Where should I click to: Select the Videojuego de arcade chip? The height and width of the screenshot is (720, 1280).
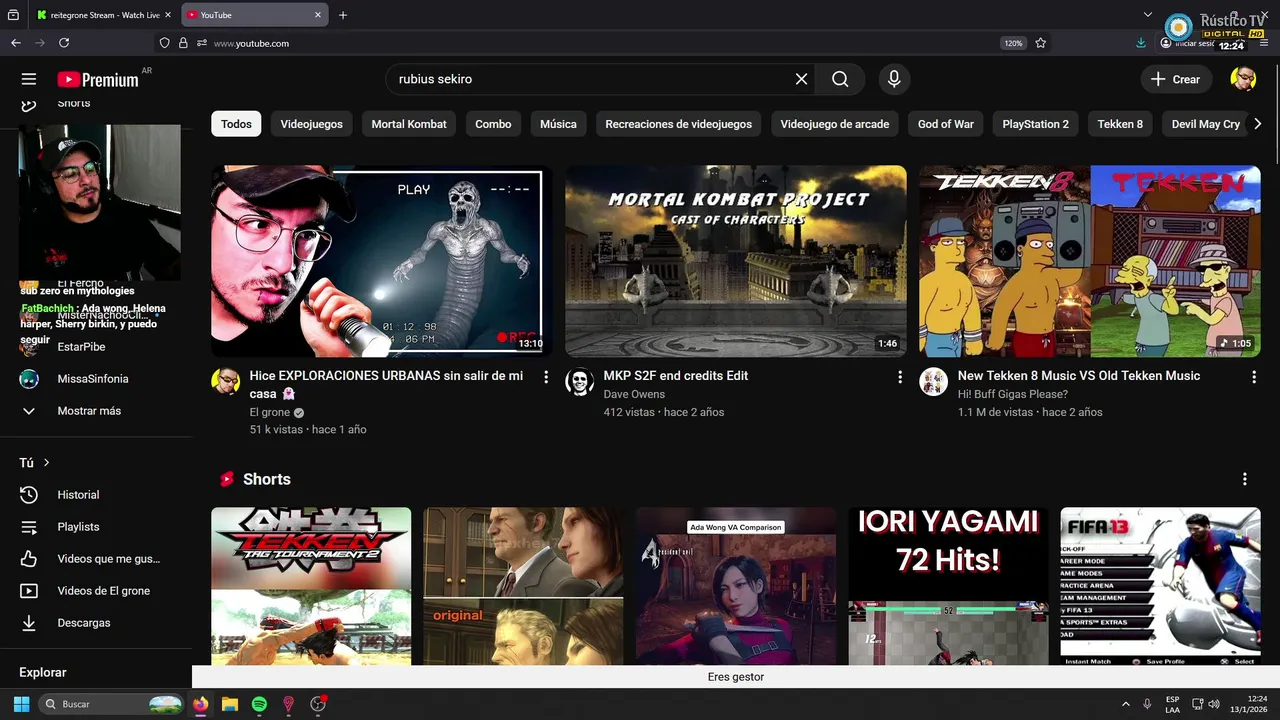(835, 124)
